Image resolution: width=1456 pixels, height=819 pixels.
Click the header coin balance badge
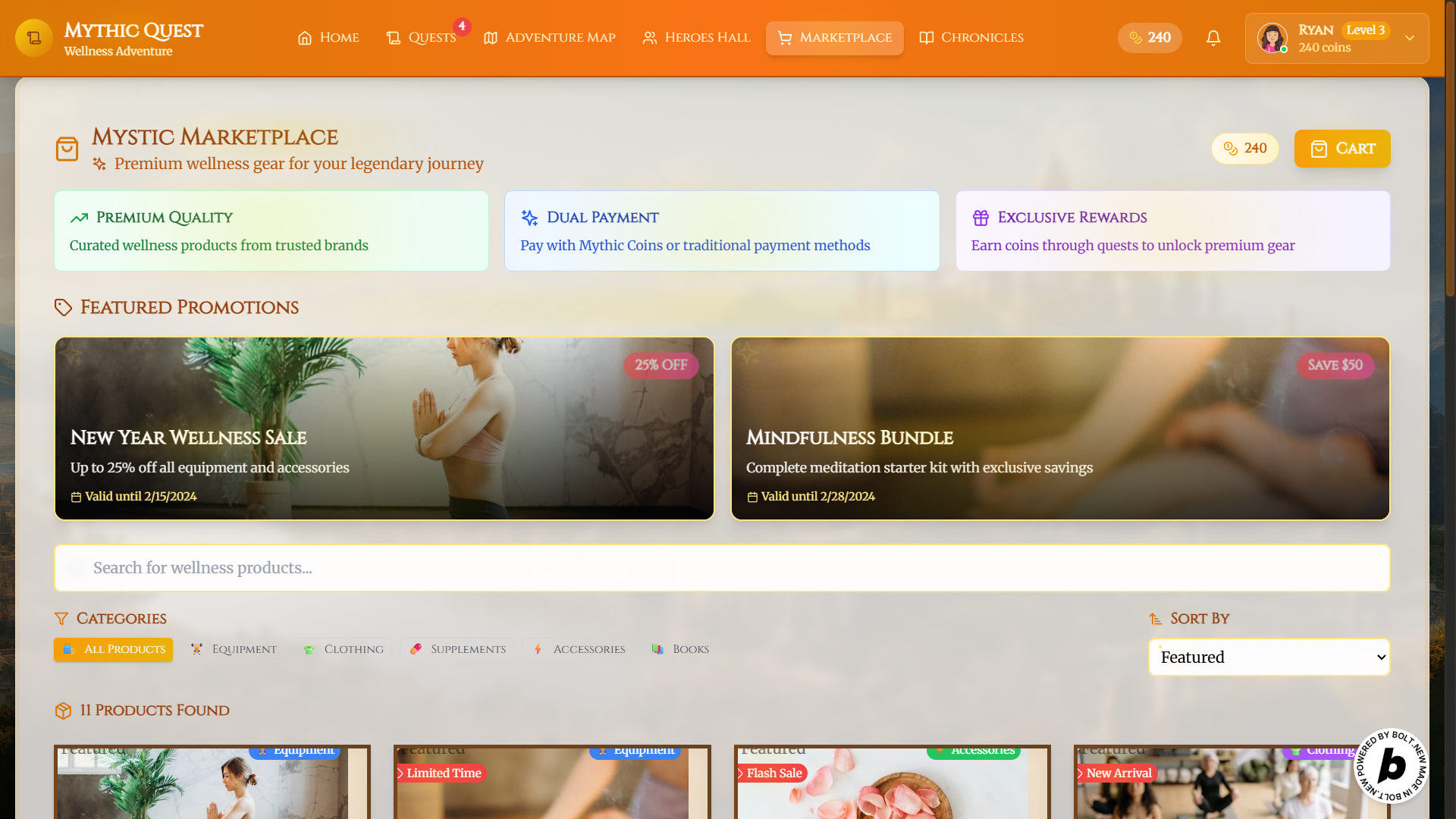pos(1150,38)
